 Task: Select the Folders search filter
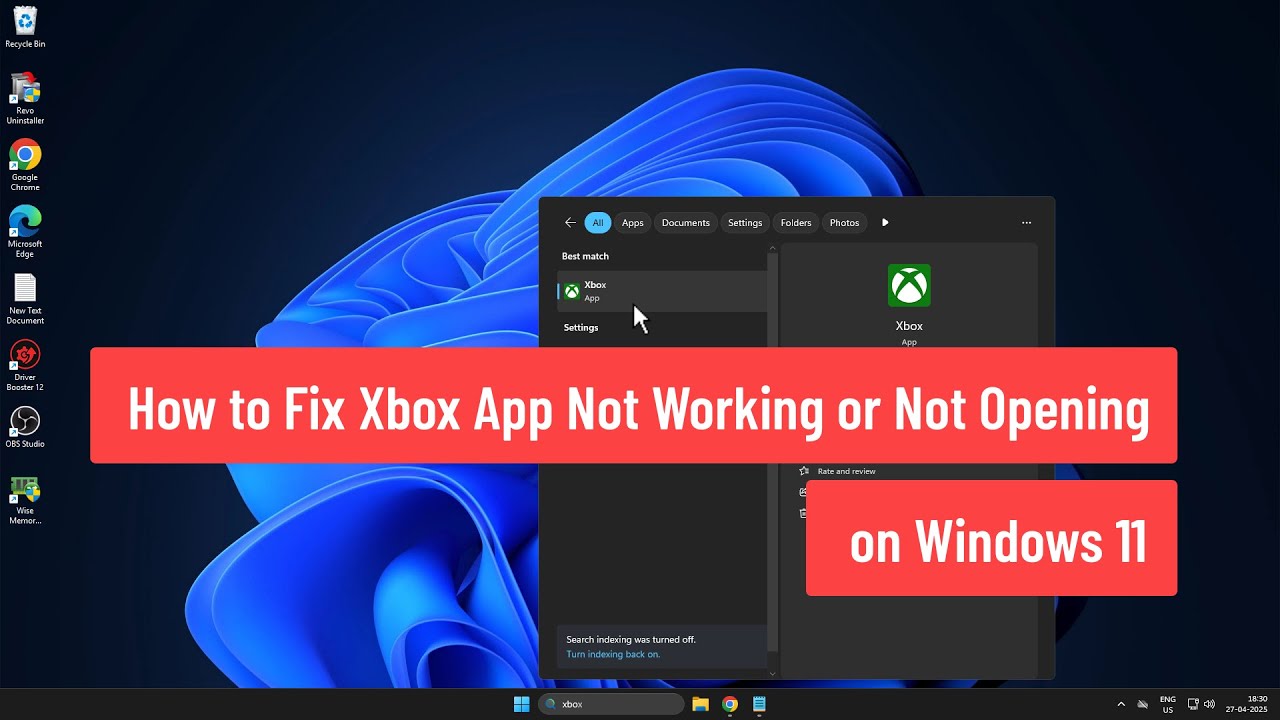[x=796, y=223]
